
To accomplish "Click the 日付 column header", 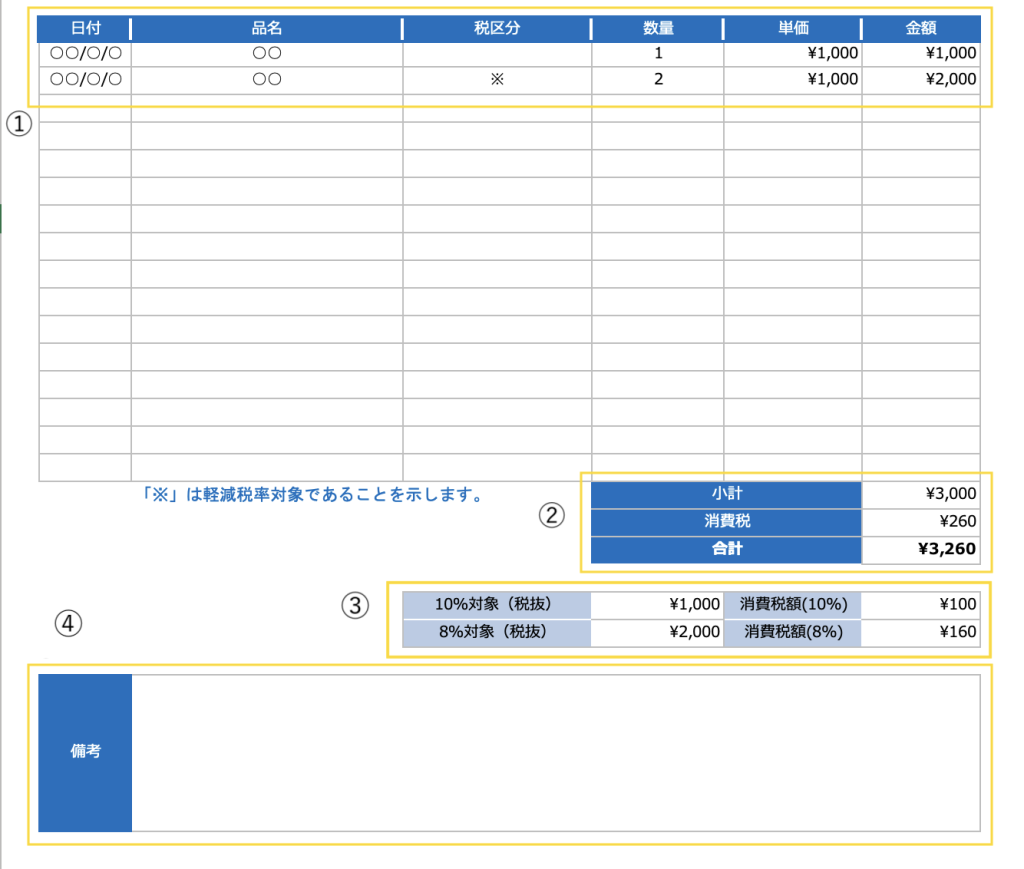I will [85, 28].
